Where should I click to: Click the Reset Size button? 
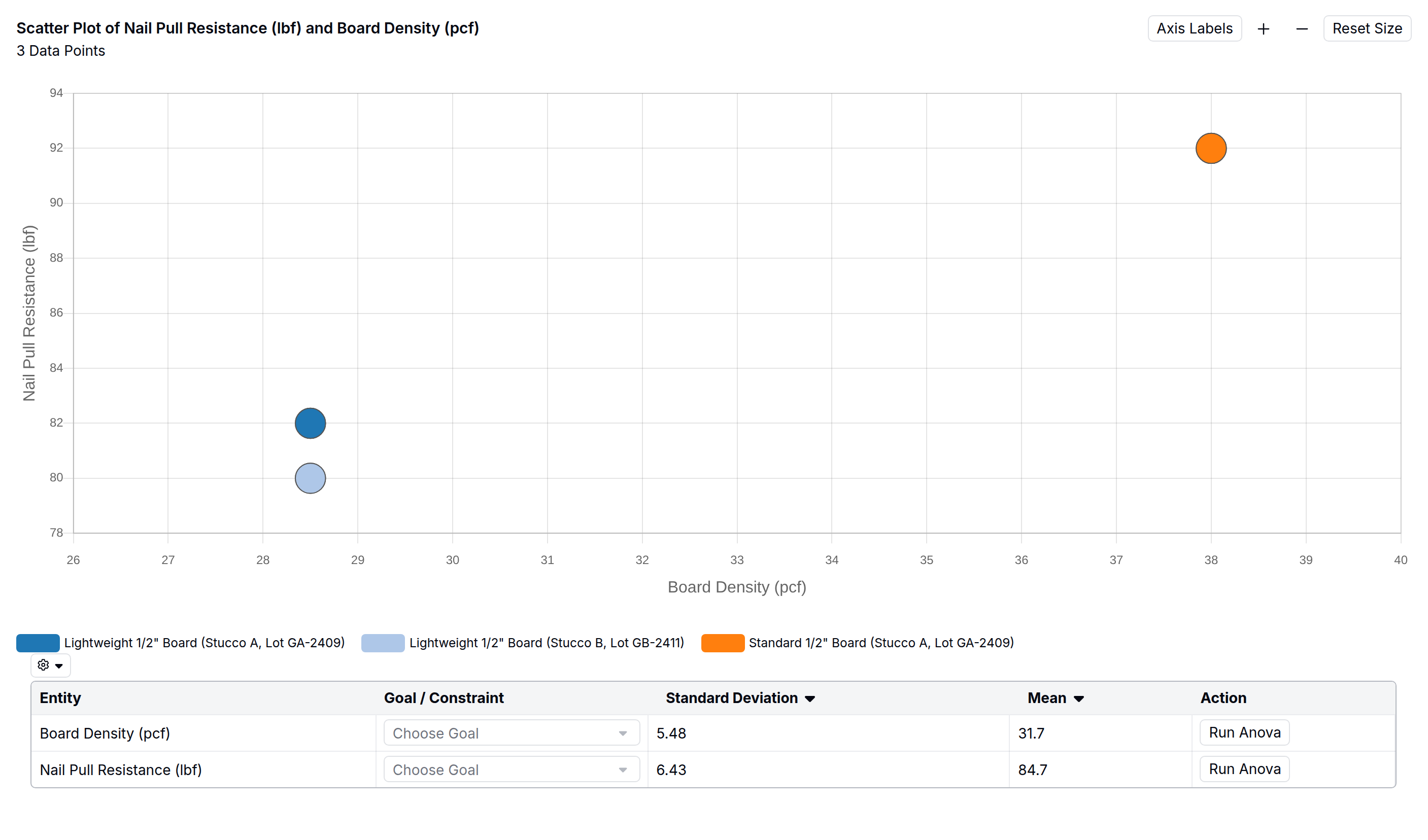point(1367,28)
